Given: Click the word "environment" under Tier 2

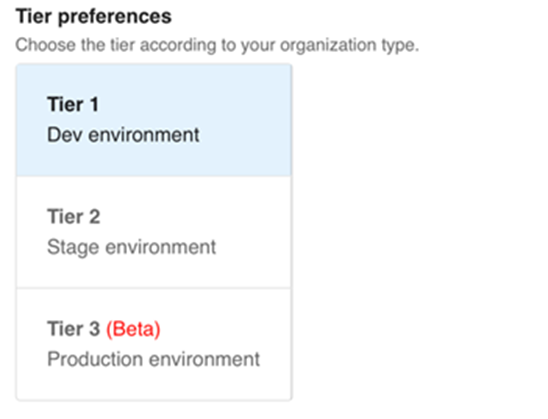Looking at the screenshot, I should 161,247.
